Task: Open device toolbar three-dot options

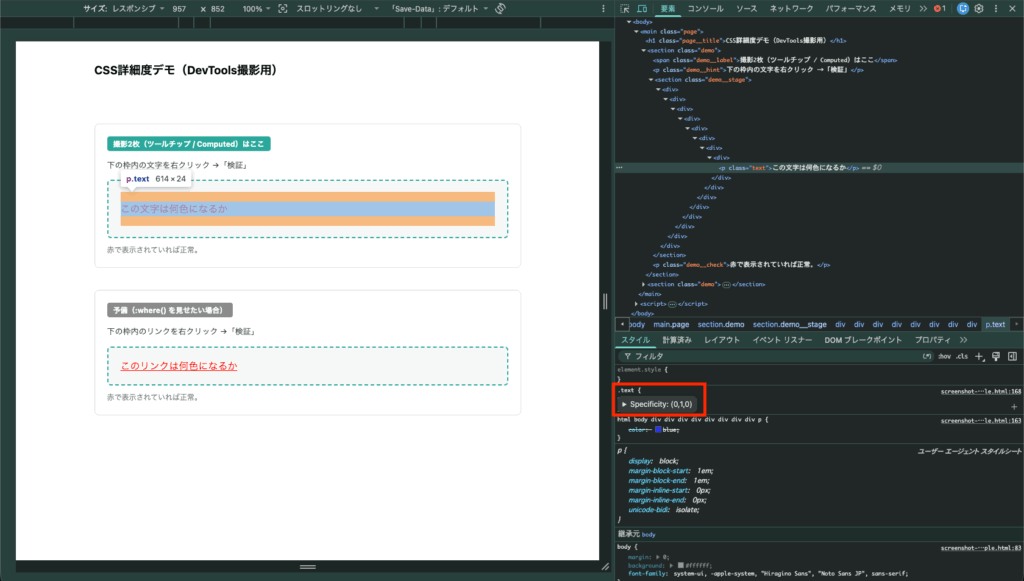Action: [x=603, y=8]
